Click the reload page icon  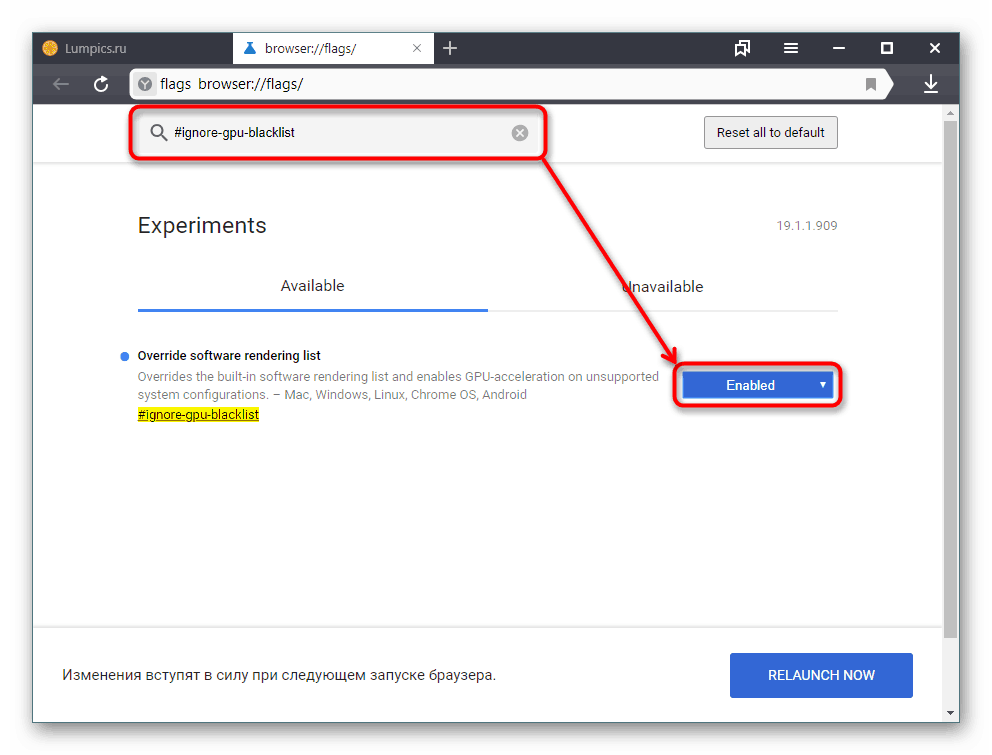[101, 84]
